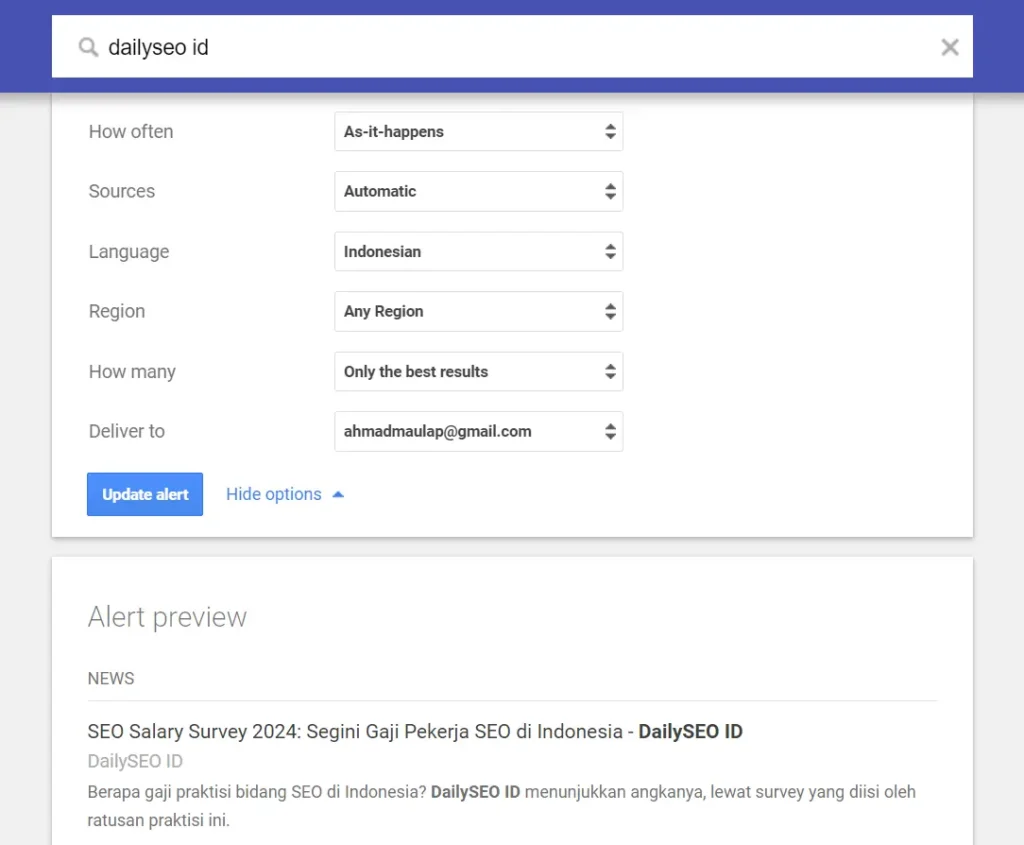Click the Region label
This screenshot has height=845, width=1024.
coord(117,311)
